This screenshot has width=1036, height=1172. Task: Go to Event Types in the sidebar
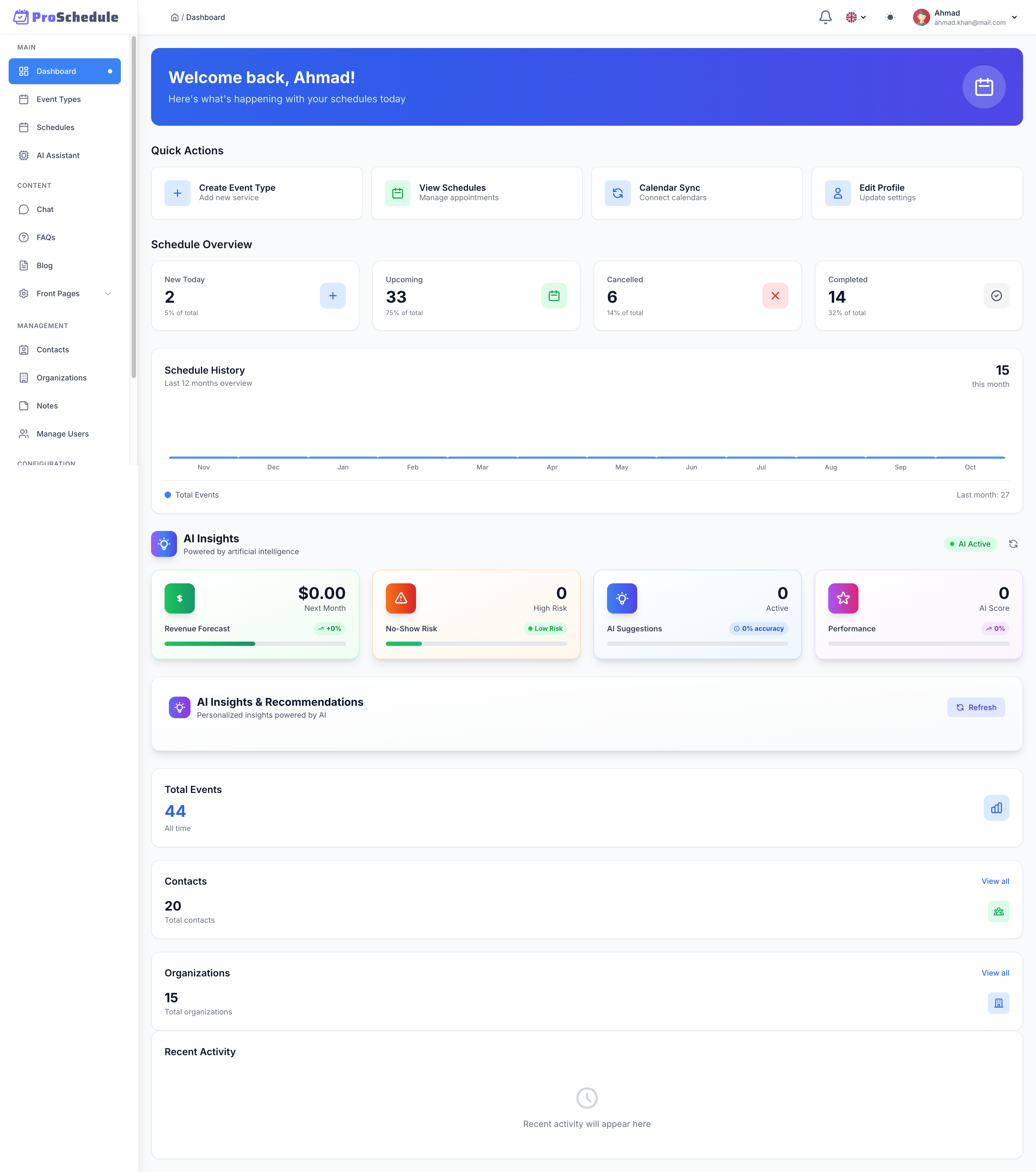(59, 99)
